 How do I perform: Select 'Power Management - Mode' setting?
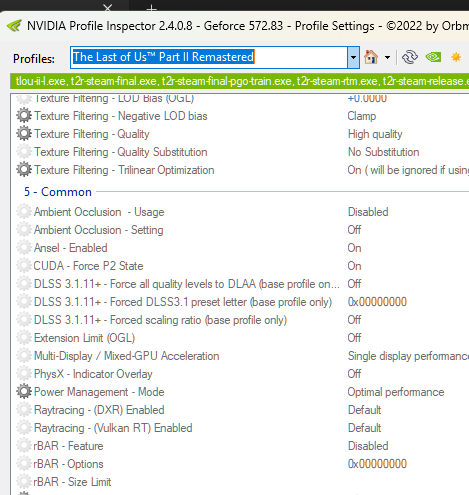click(99, 392)
